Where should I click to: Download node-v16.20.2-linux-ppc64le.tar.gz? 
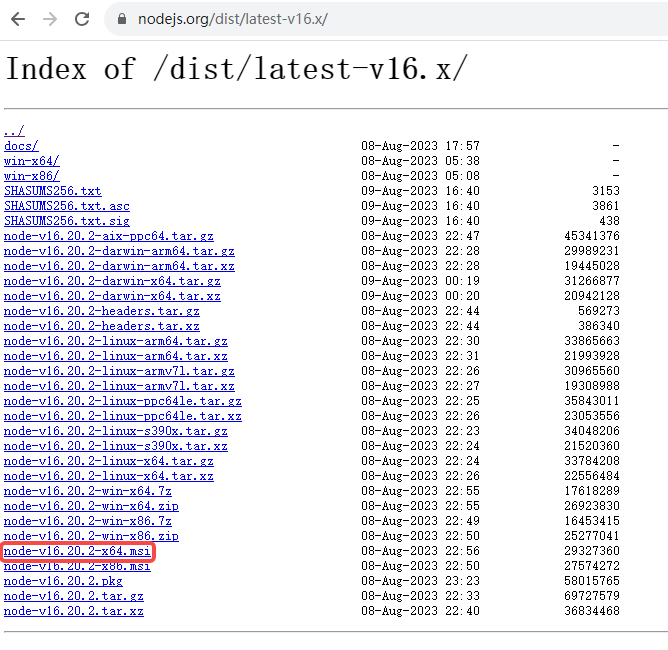click(123, 401)
